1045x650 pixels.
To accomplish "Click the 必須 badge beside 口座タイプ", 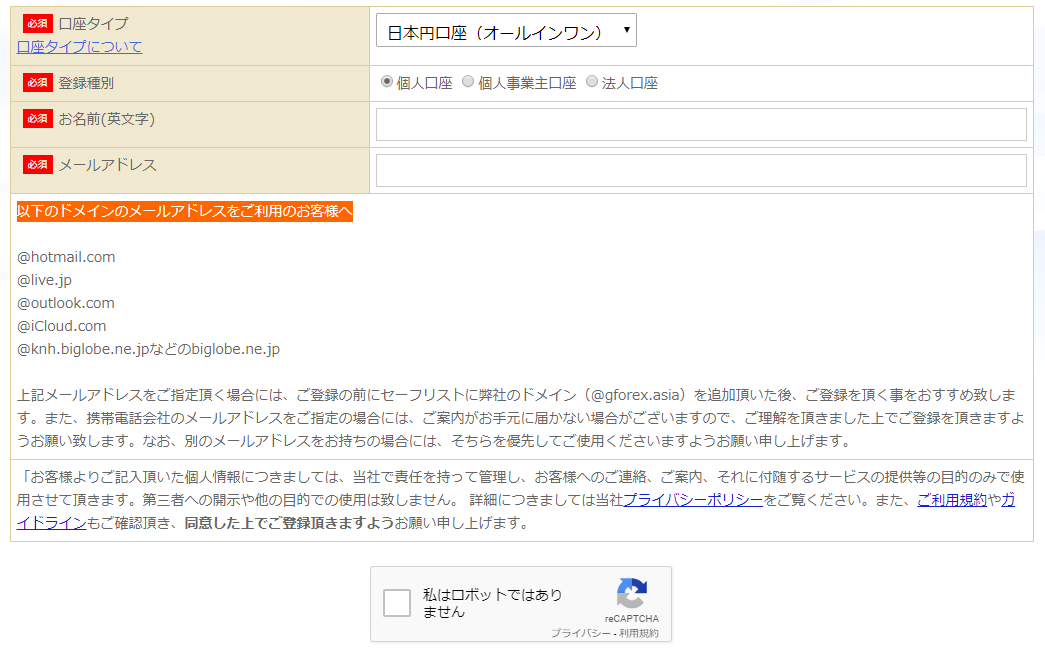I will click(36, 22).
